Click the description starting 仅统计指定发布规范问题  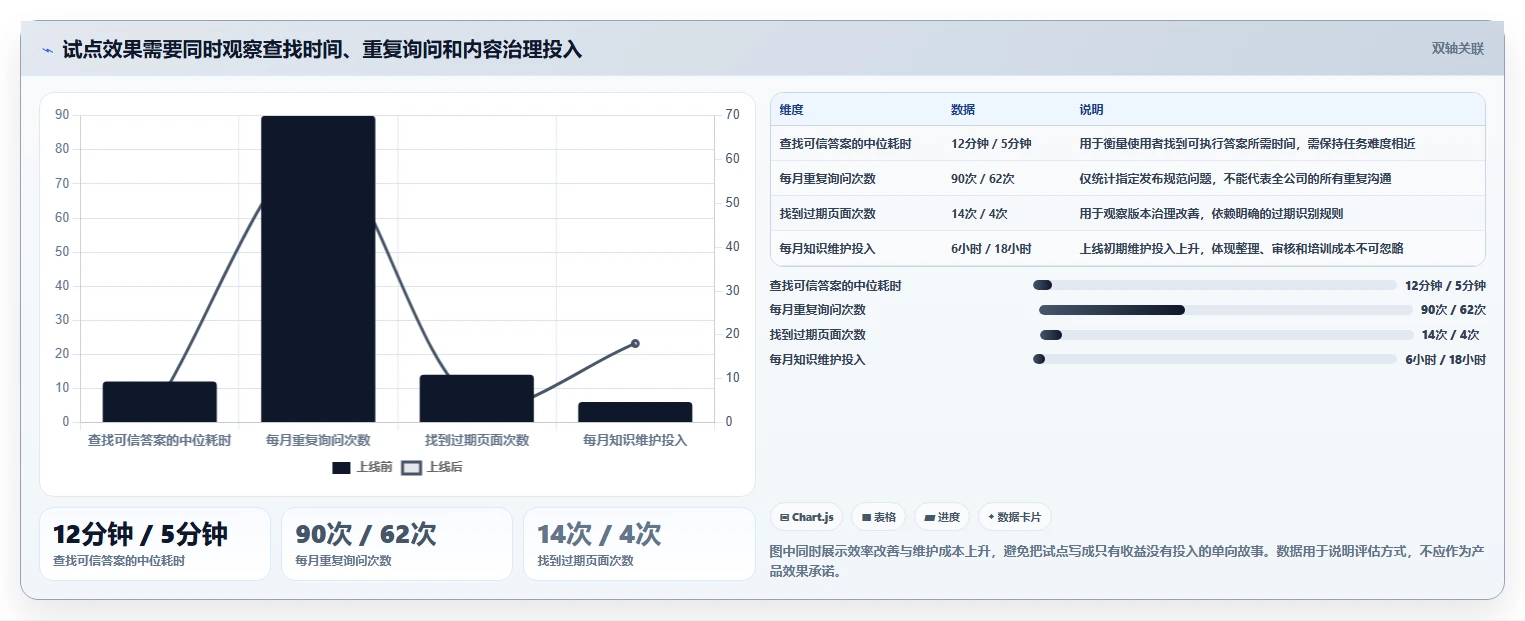pos(1235,179)
